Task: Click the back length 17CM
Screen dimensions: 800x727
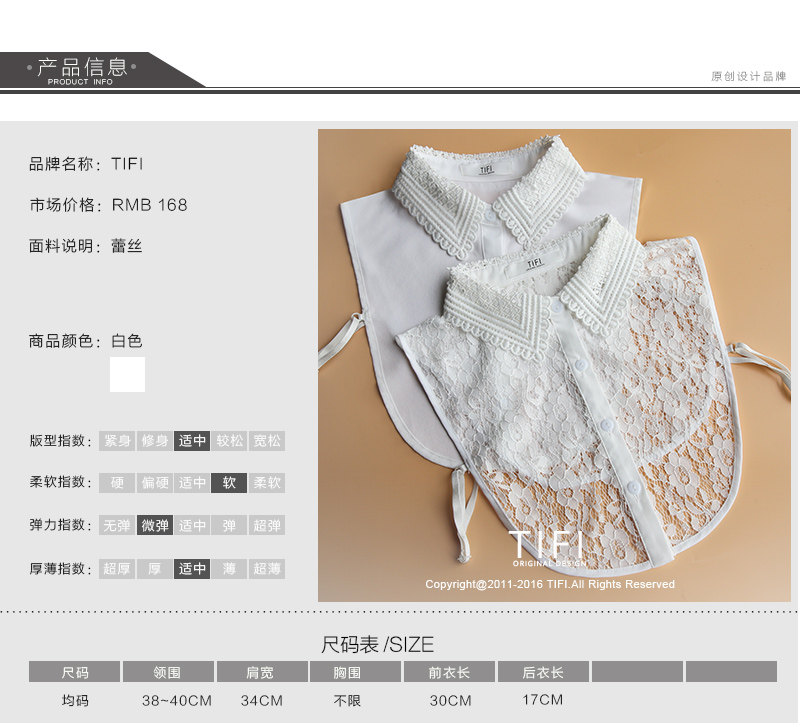Action: point(542,699)
